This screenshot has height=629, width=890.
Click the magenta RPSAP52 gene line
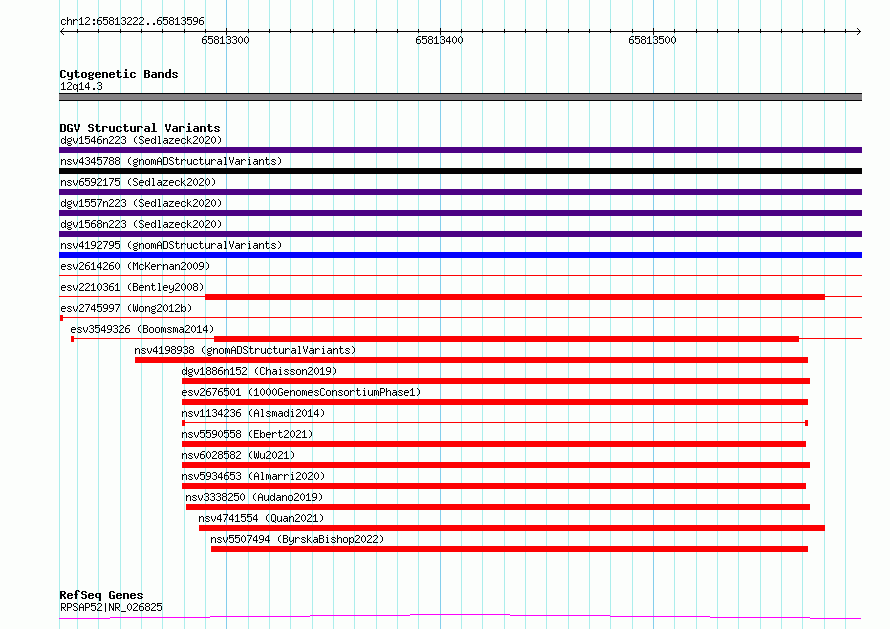460,617
